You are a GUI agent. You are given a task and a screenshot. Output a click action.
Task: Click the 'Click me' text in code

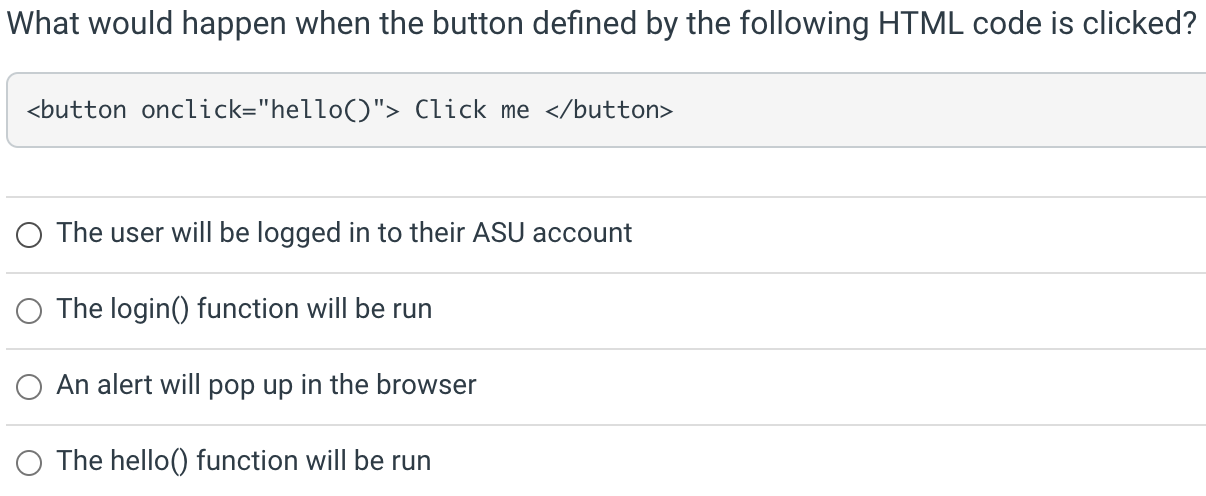tap(472, 110)
